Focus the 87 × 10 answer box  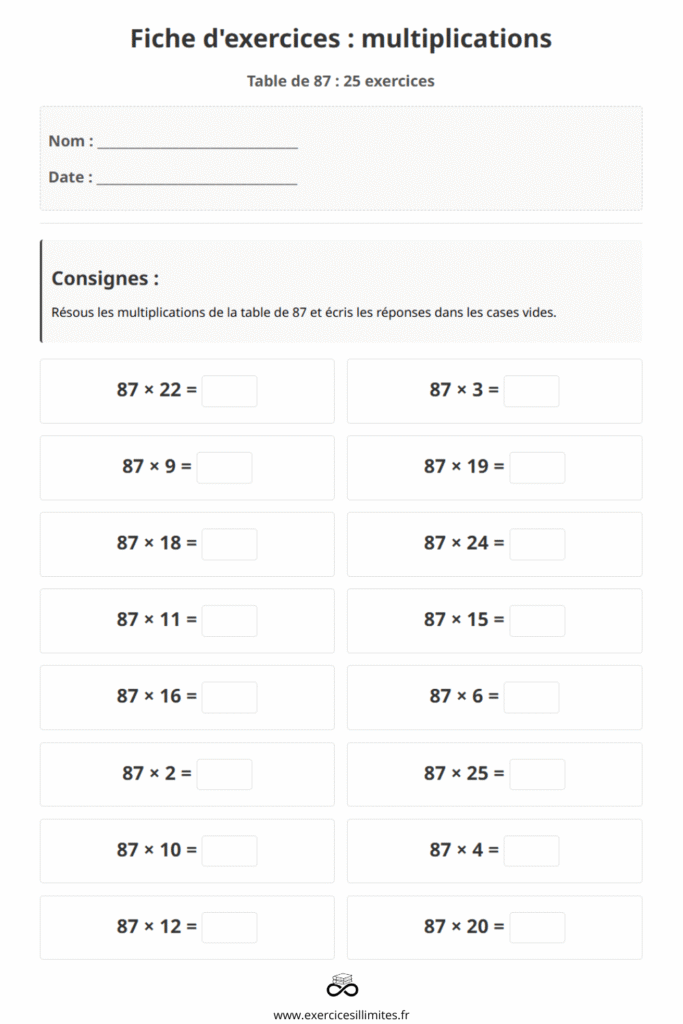(x=229, y=850)
